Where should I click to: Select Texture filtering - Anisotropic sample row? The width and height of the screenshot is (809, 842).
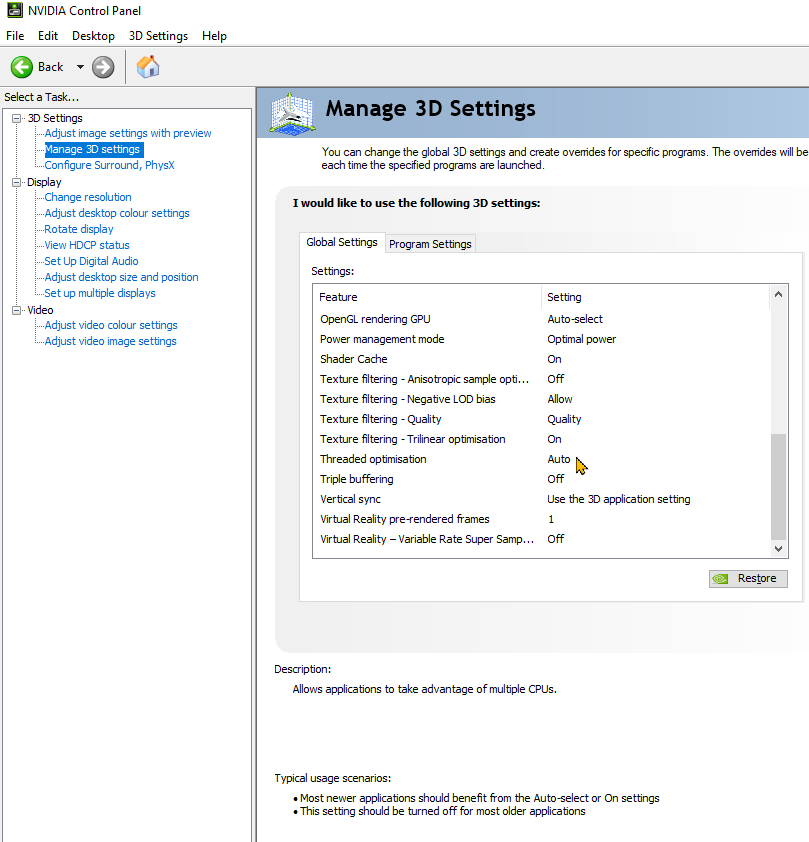pos(541,379)
